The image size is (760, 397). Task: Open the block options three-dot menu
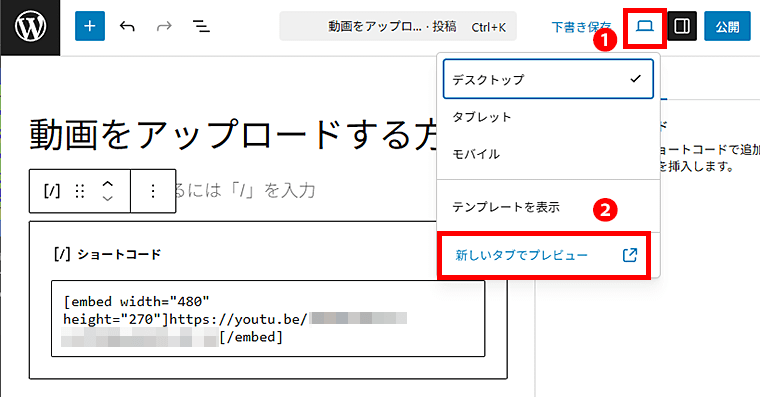point(153,191)
